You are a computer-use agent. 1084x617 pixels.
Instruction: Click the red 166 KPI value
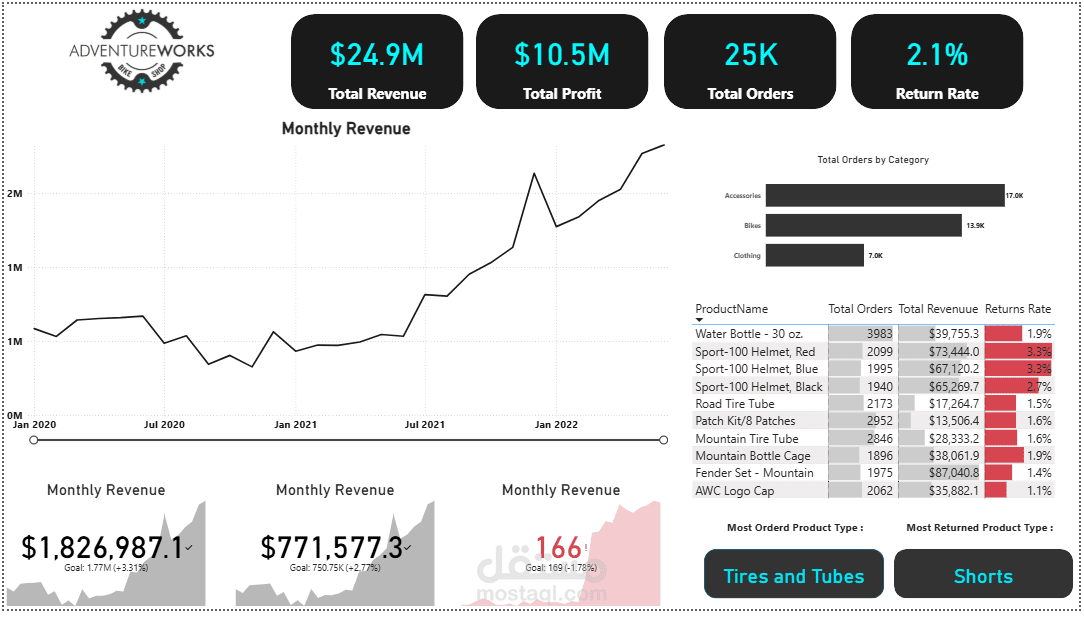click(x=559, y=547)
